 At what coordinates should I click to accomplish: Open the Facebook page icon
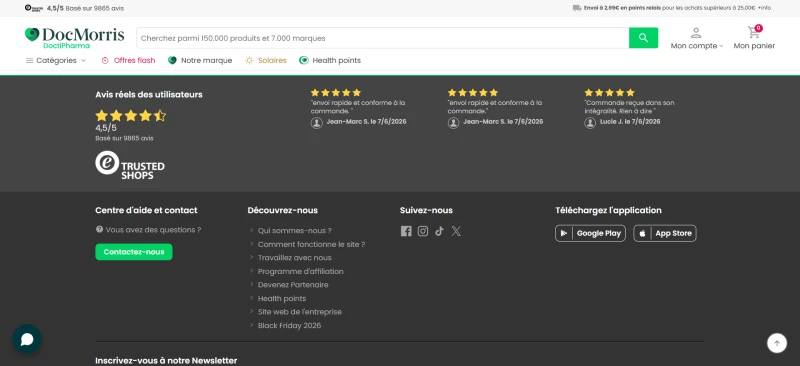(406, 231)
